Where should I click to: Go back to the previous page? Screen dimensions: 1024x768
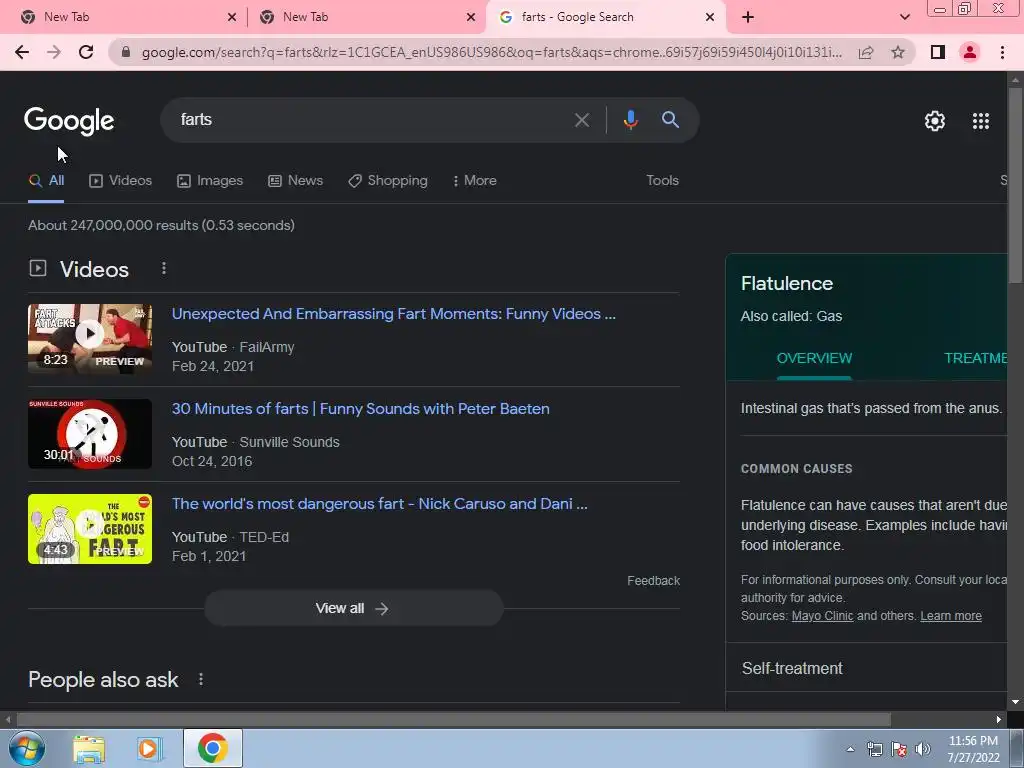tap(22, 52)
